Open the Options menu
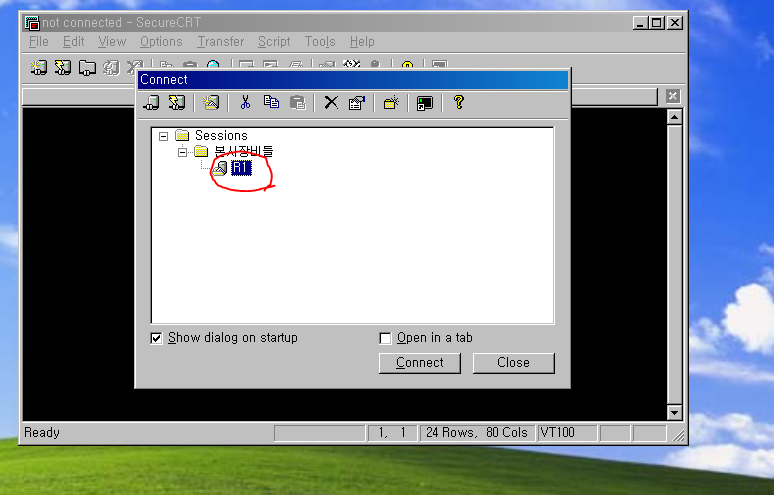 (161, 41)
